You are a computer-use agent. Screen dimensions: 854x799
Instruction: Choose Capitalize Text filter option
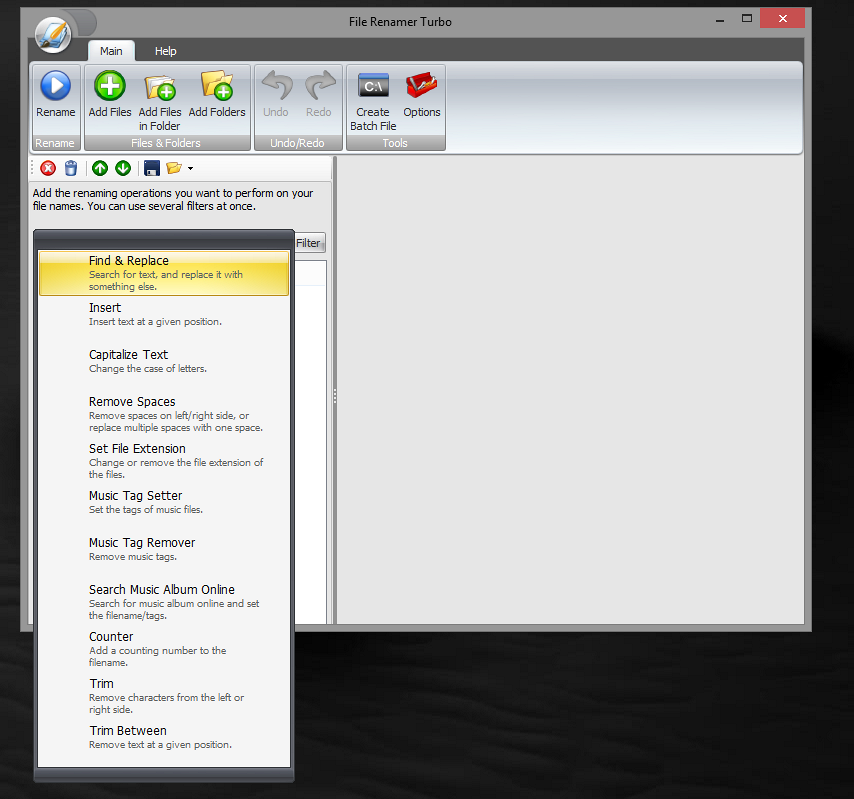click(164, 361)
